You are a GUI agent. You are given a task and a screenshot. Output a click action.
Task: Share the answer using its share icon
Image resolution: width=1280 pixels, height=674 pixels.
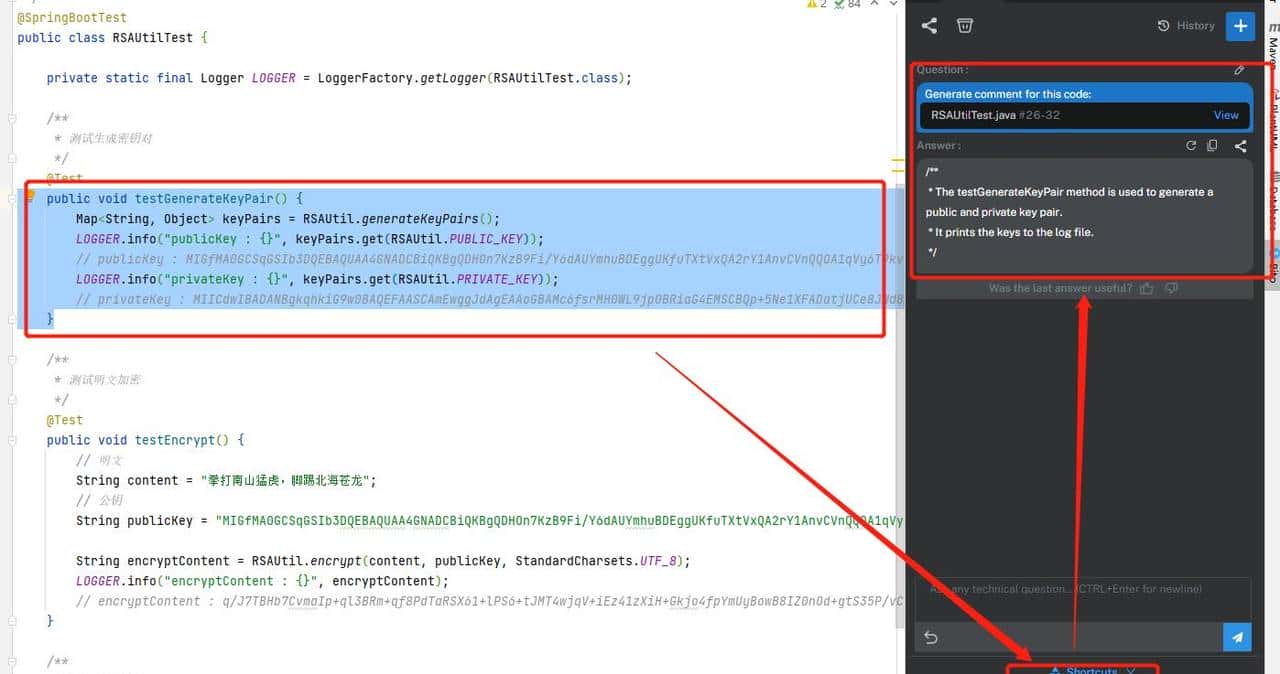[1240, 146]
